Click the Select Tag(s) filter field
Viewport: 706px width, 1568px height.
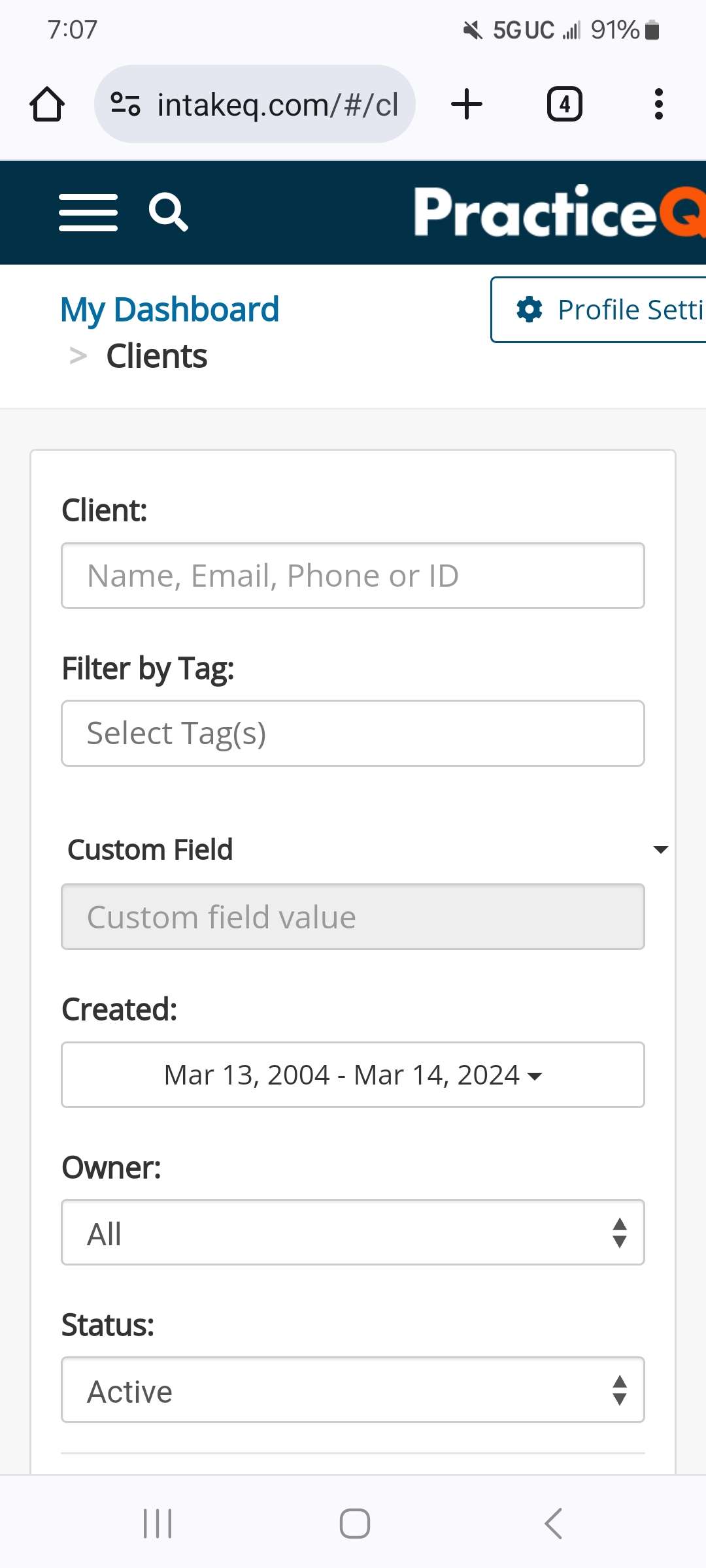pyautogui.click(x=353, y=733)
